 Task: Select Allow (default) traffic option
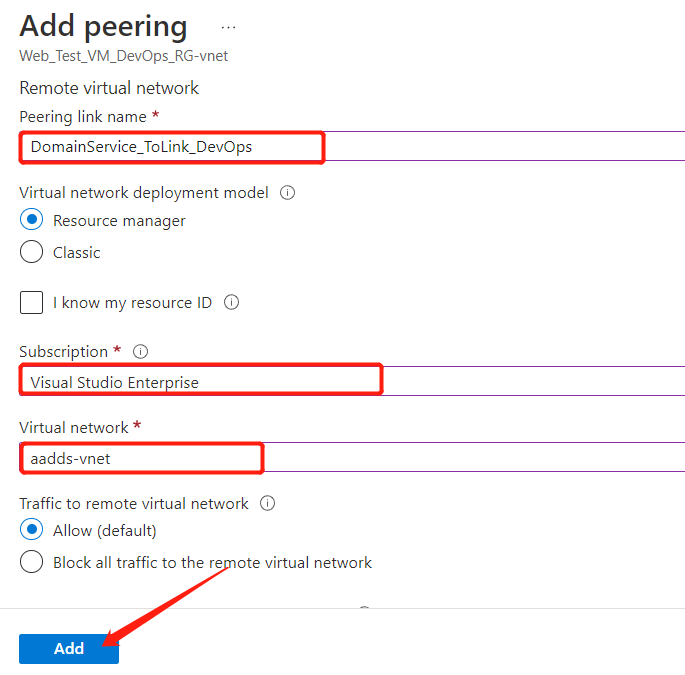tap(31, 530)
